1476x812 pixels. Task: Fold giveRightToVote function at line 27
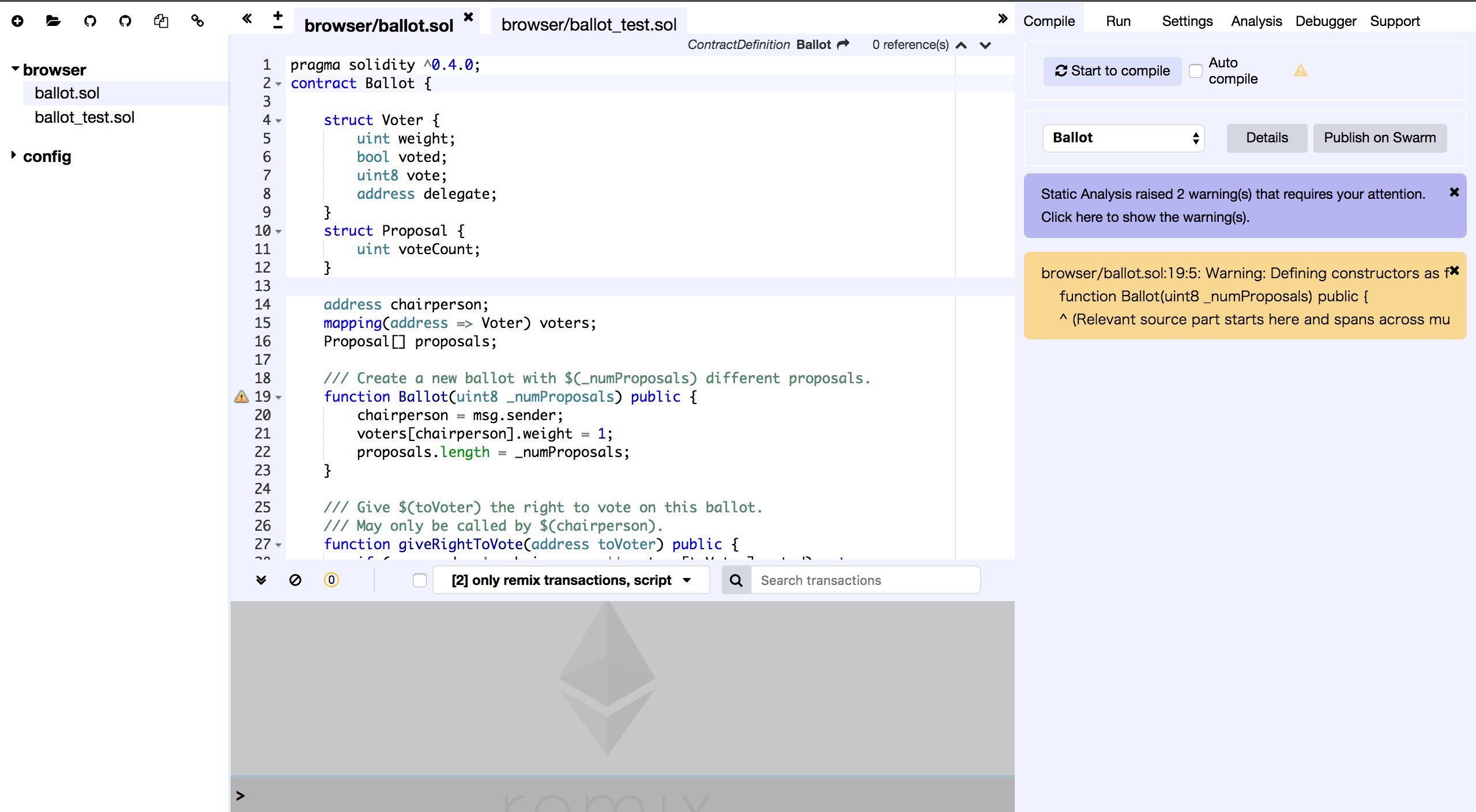click(279, 545)
